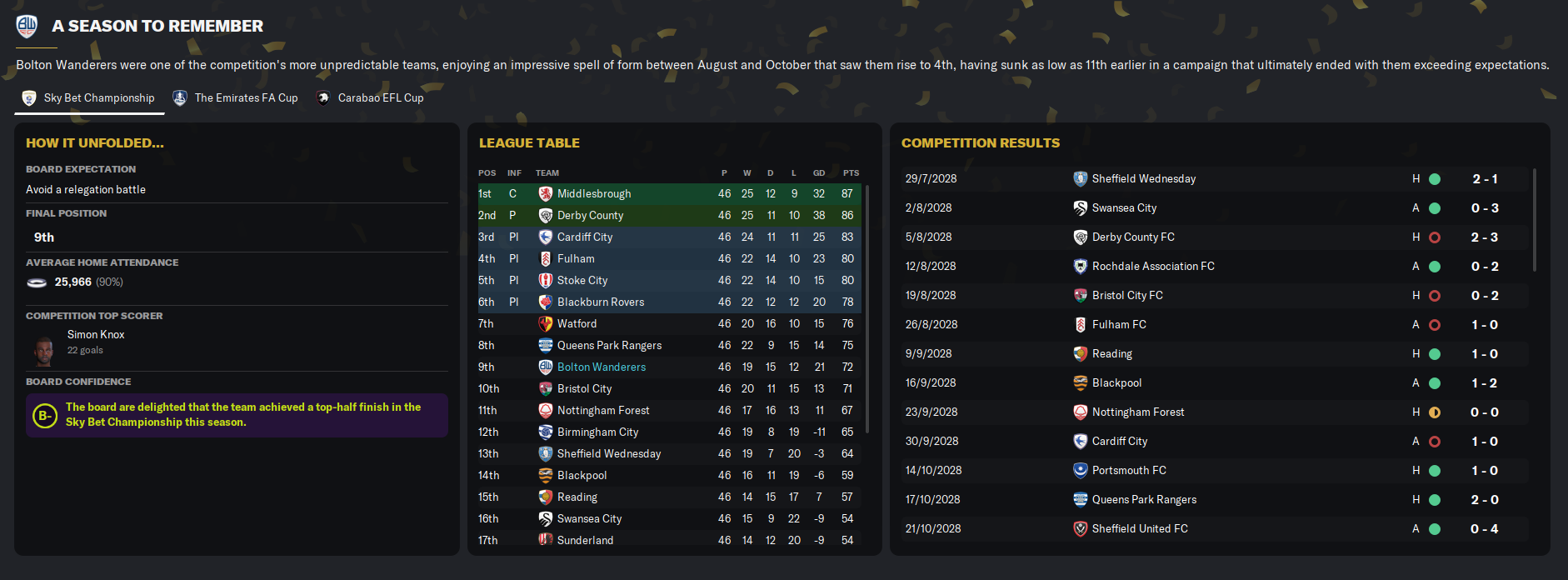Click the stadium attendance icon
Image resolution: width=1568 pixels, height=580 pixels.
click(37, 282)
